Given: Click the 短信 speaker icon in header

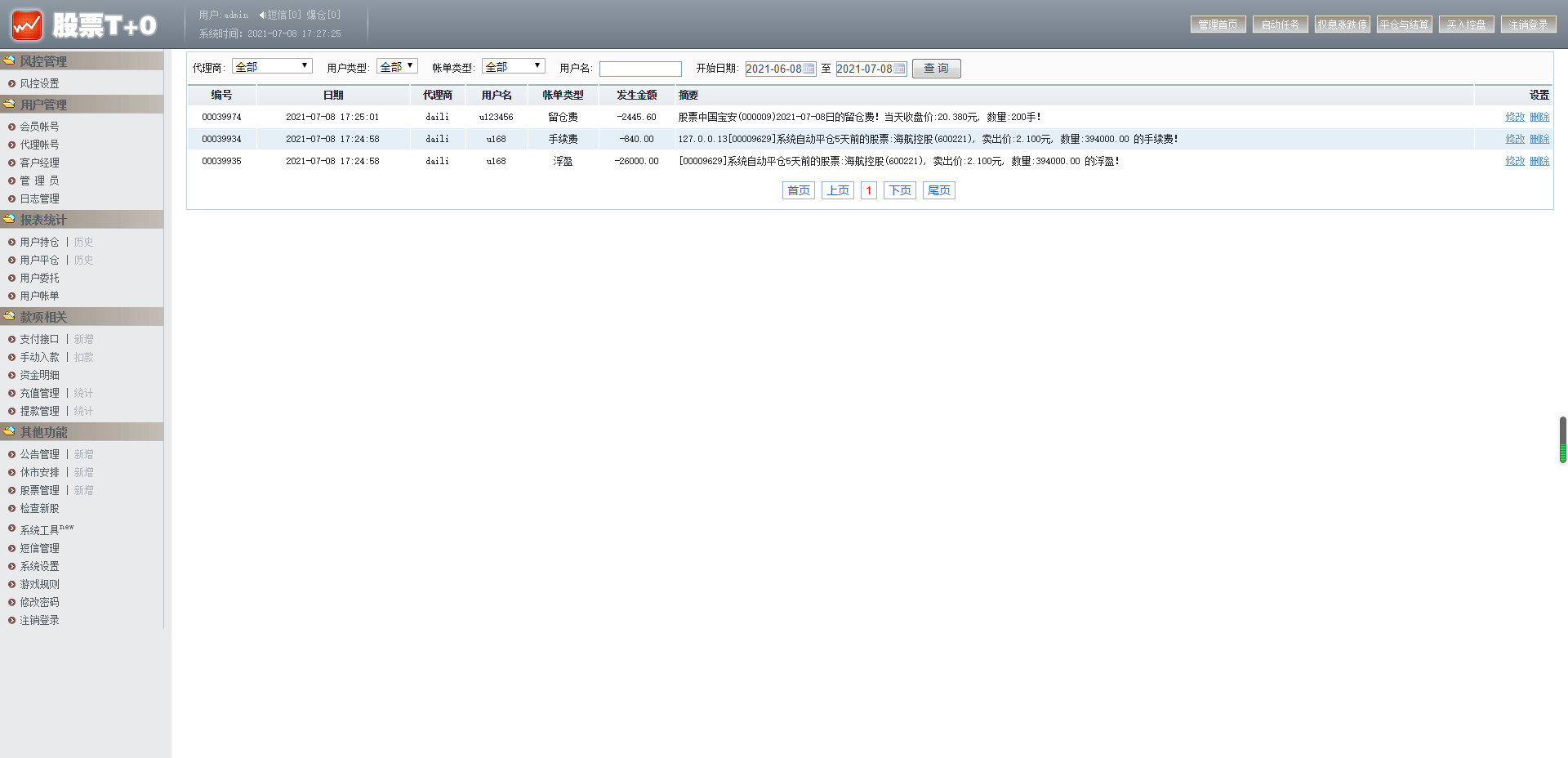Looking at the screenshot, I should pos(262,15).
